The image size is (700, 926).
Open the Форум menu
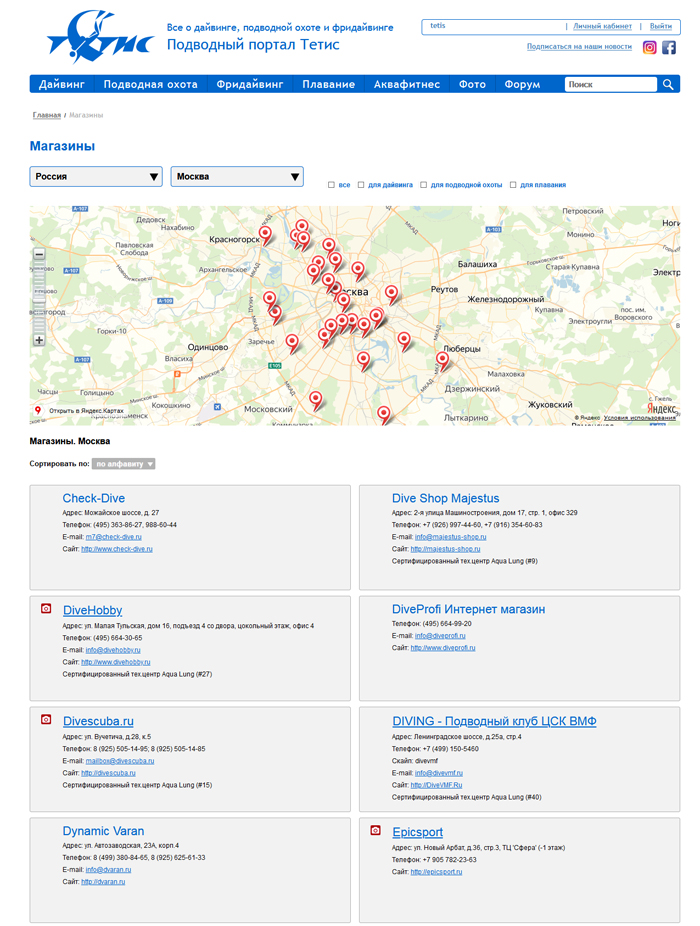pyautogui.click(x=522, y=84)
